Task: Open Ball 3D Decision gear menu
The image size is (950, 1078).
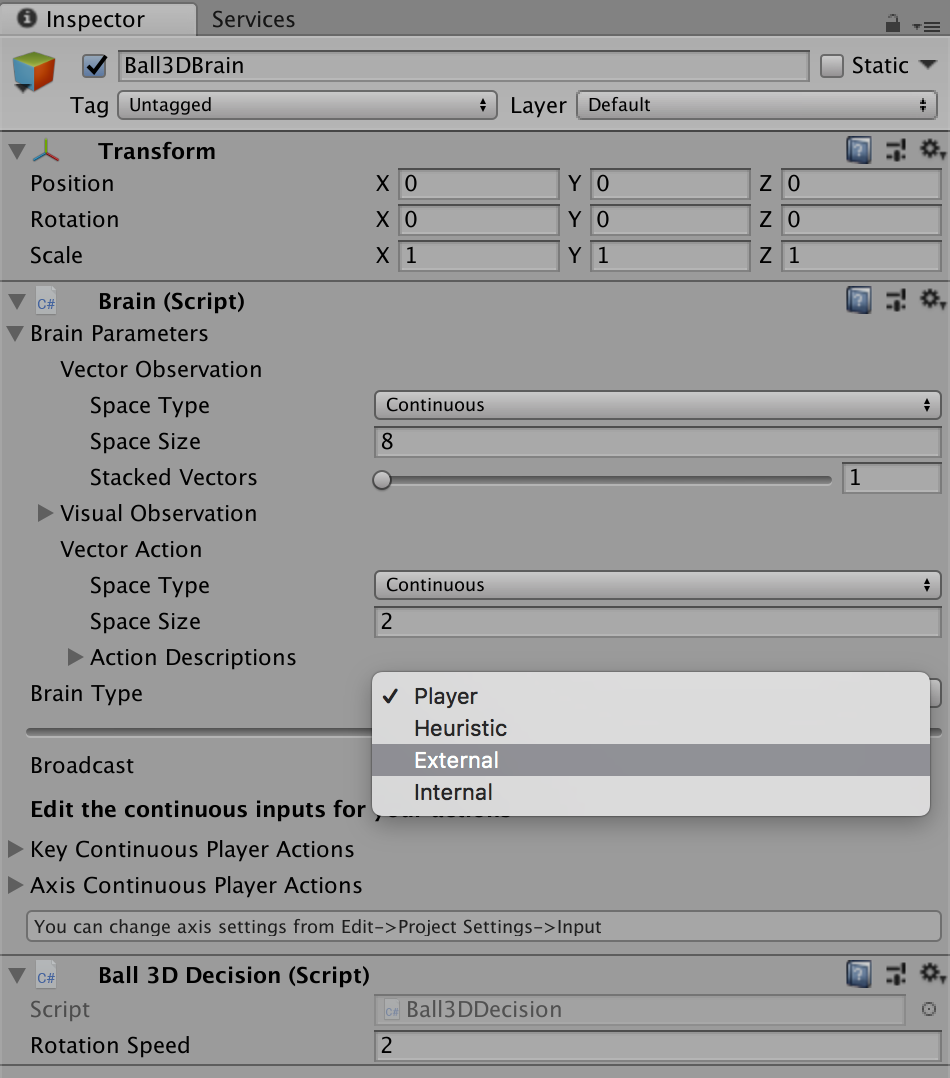Action: pyautogui.click(x=932, y=973)
